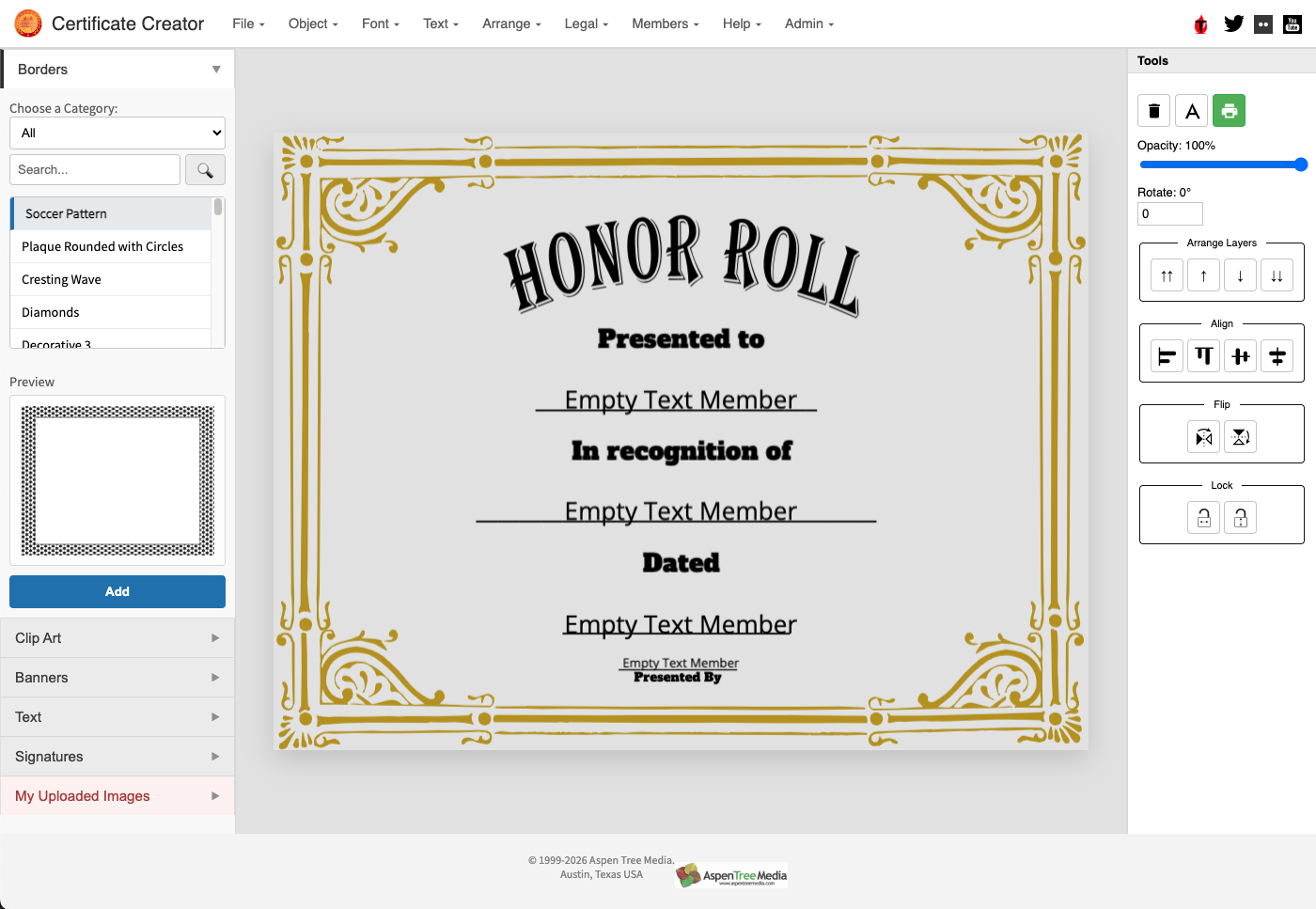The image size is (1316, 909).
Task: Send layer backward using single down-arrow icon
Action: coord(1240,274)
